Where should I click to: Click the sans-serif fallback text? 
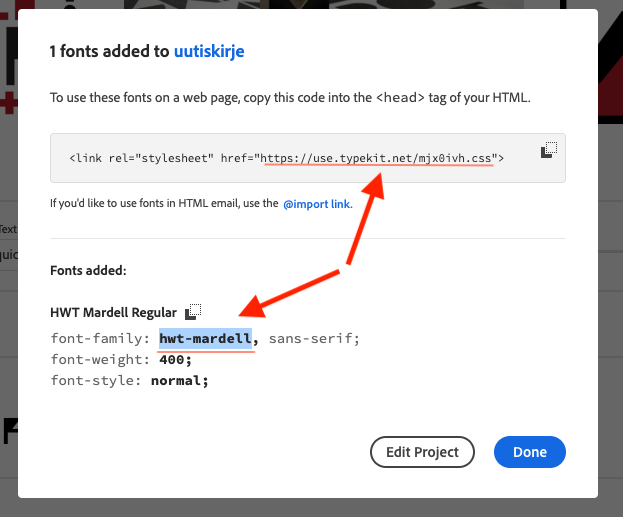(314, 339)
